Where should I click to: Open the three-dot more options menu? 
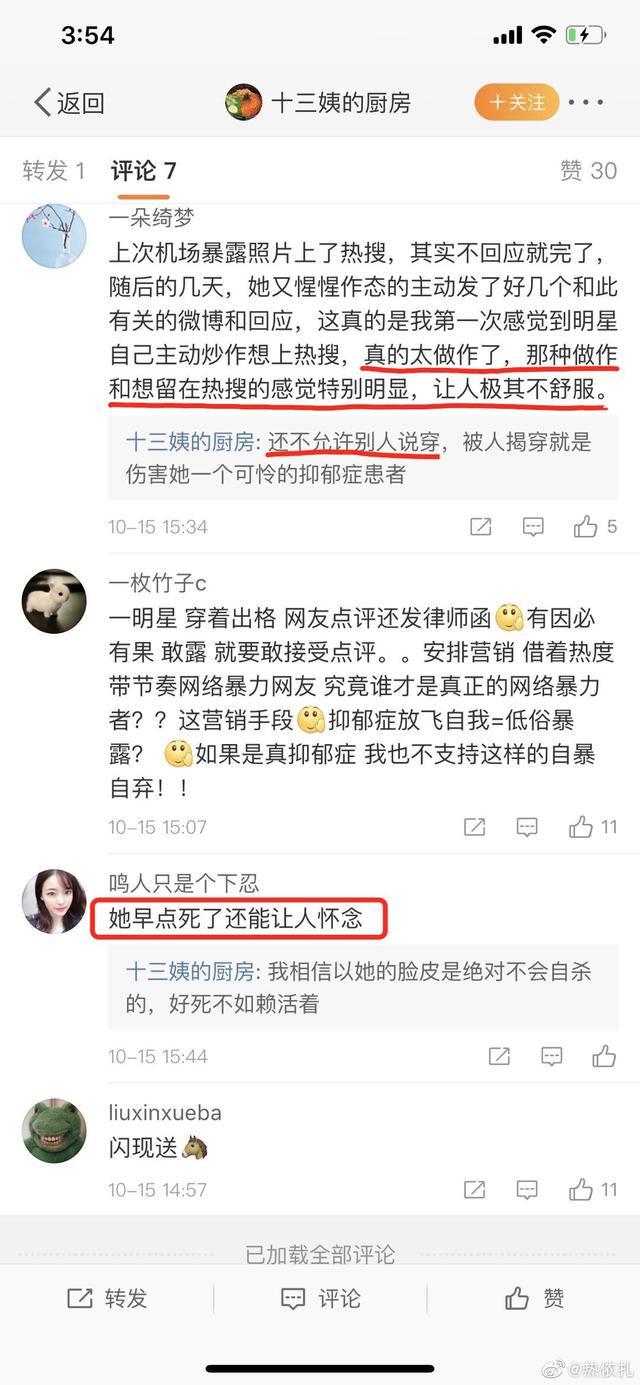587,103
